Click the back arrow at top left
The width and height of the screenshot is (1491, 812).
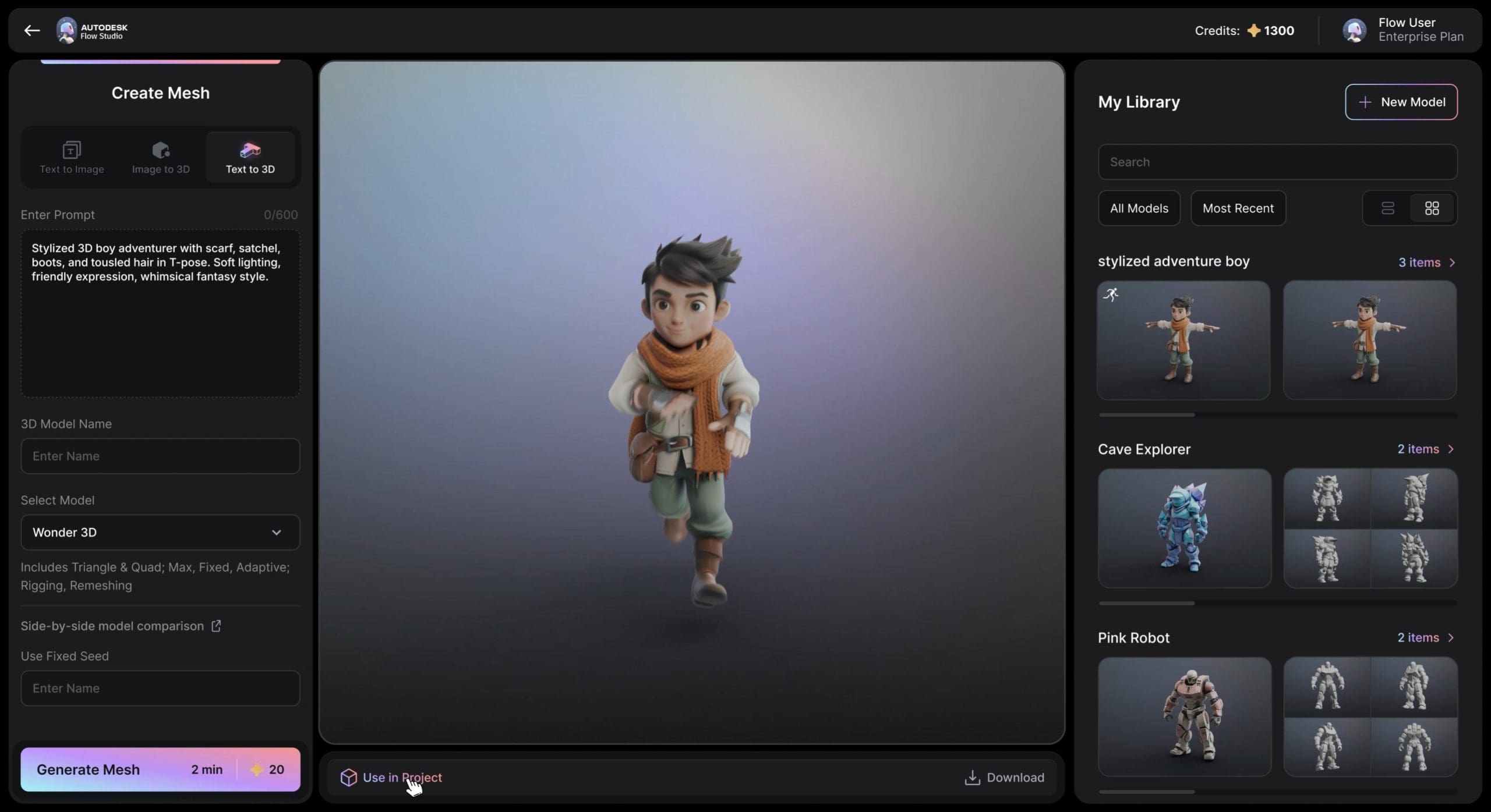click(32, 30)
